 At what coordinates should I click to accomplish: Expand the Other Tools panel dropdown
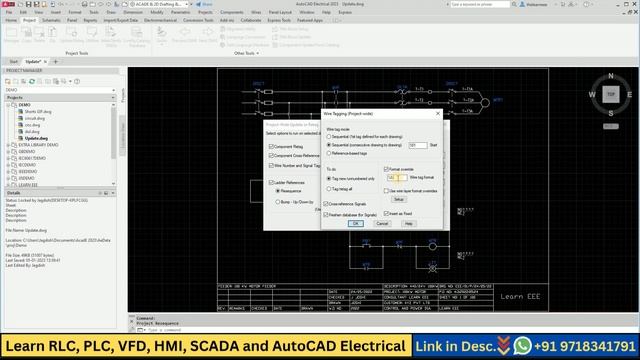[247, 53]
